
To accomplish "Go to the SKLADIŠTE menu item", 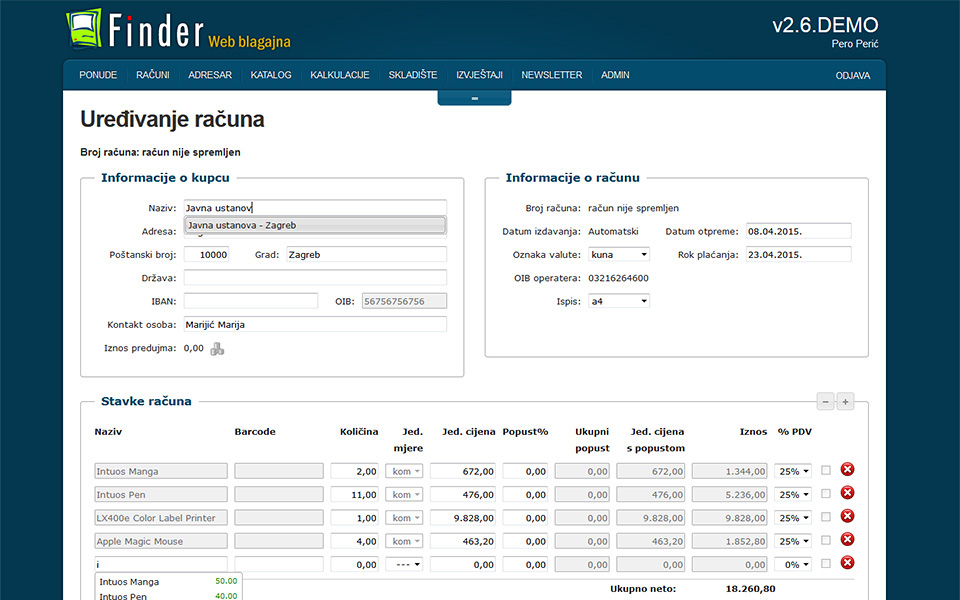I will [412, 75].
